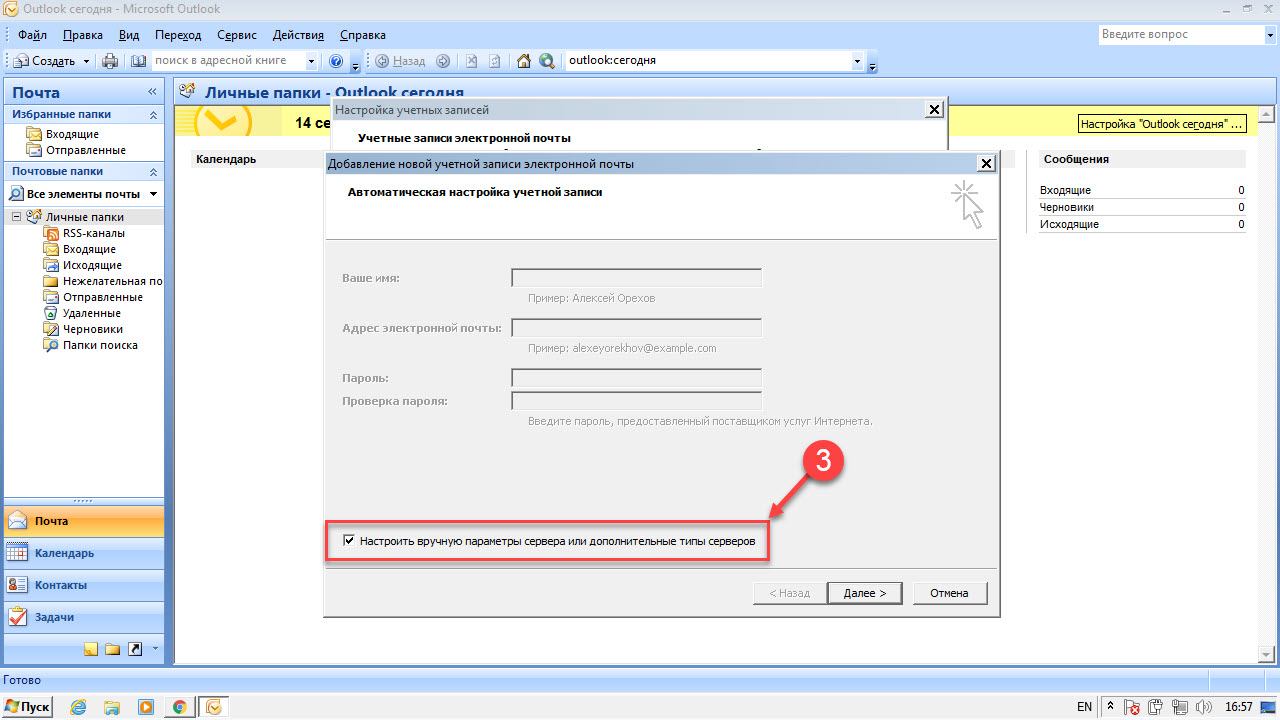Image resolution: width=1280 pixels, height=720 pixels.
Task: Click Входящие in Сообщения summary
Action: [x=1065, y=190]
